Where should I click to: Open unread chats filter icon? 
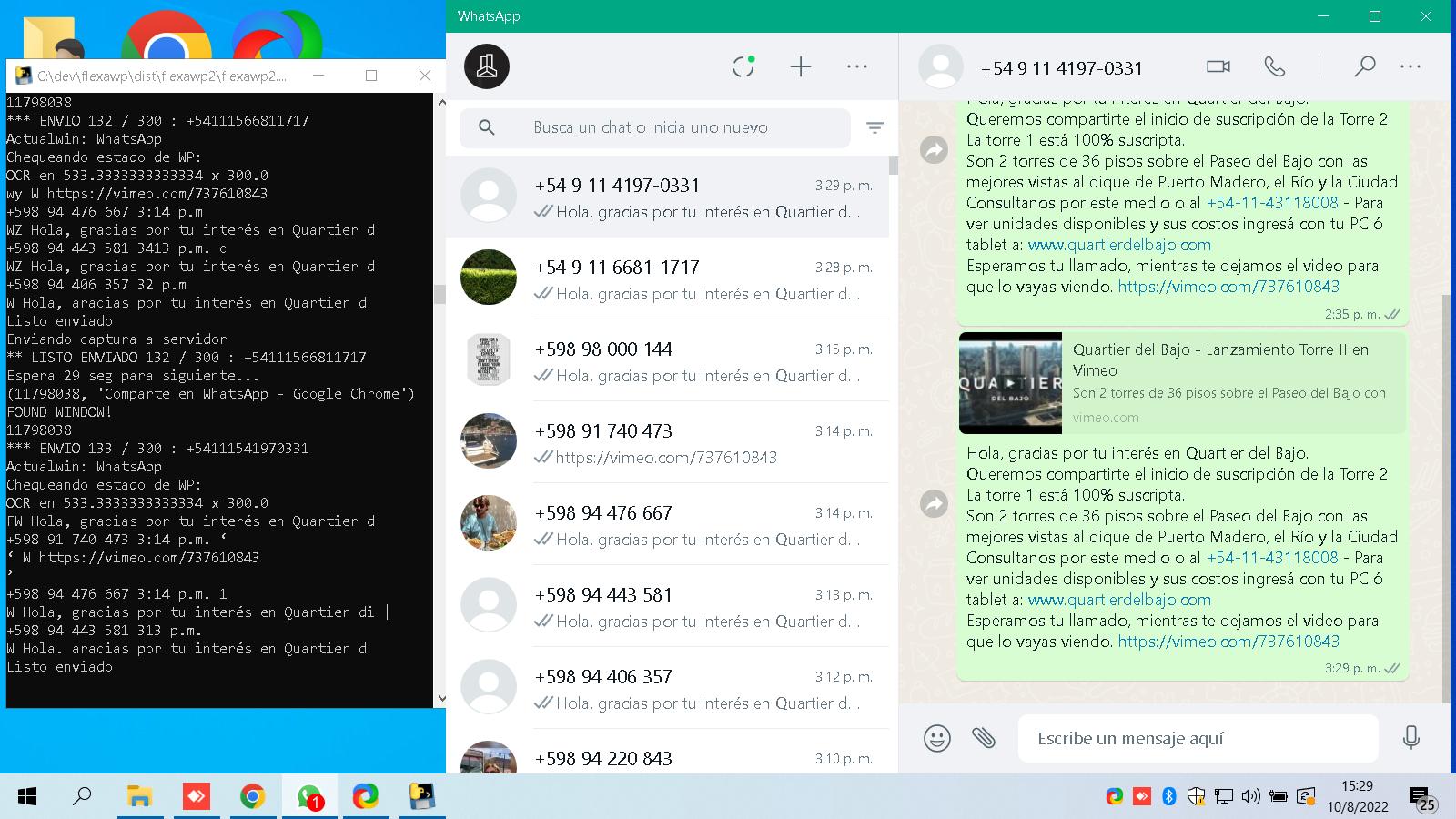click(875, 127)
